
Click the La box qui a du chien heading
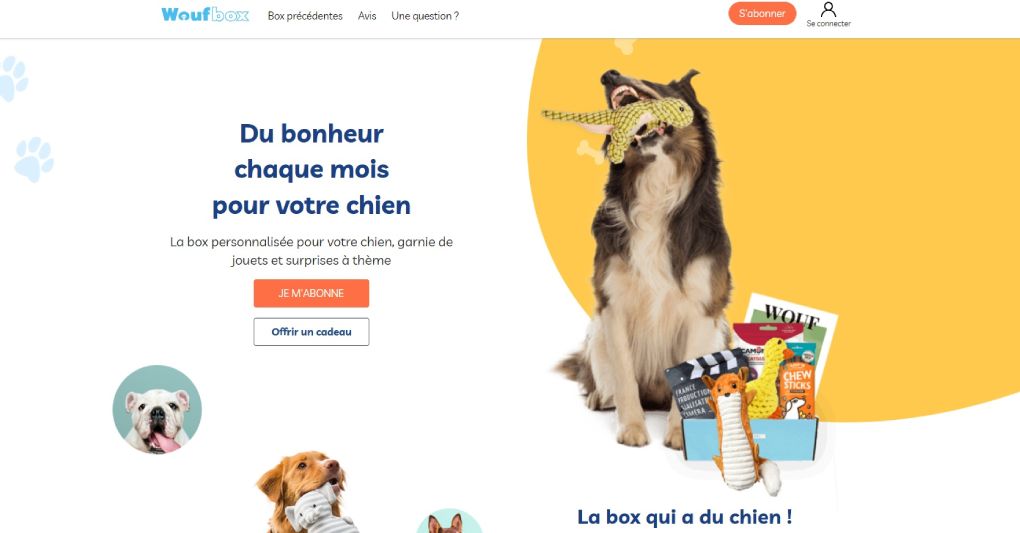pyautogui.click(x=685, y=517)
